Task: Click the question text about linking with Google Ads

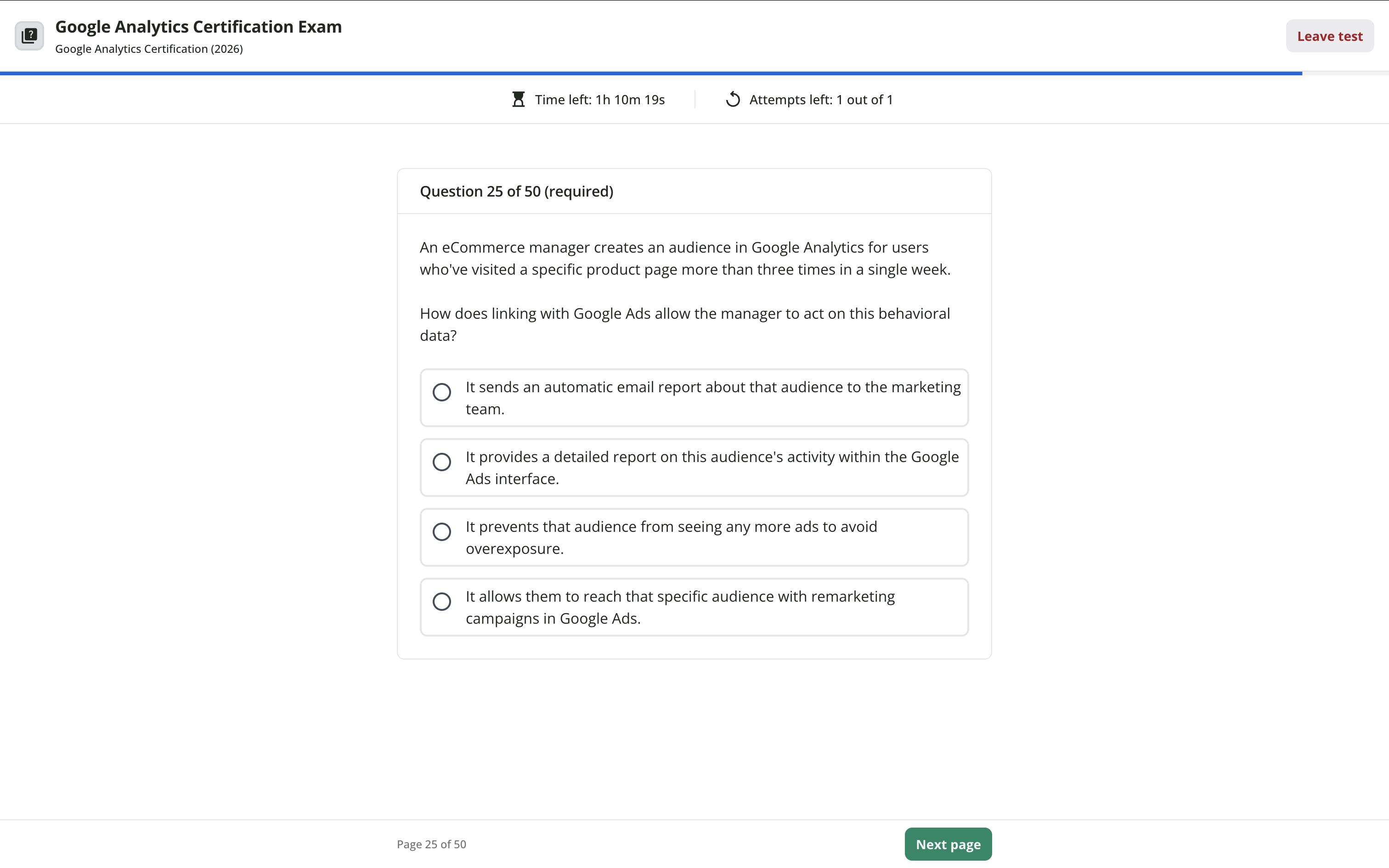Action: click(x=685, y=324)
